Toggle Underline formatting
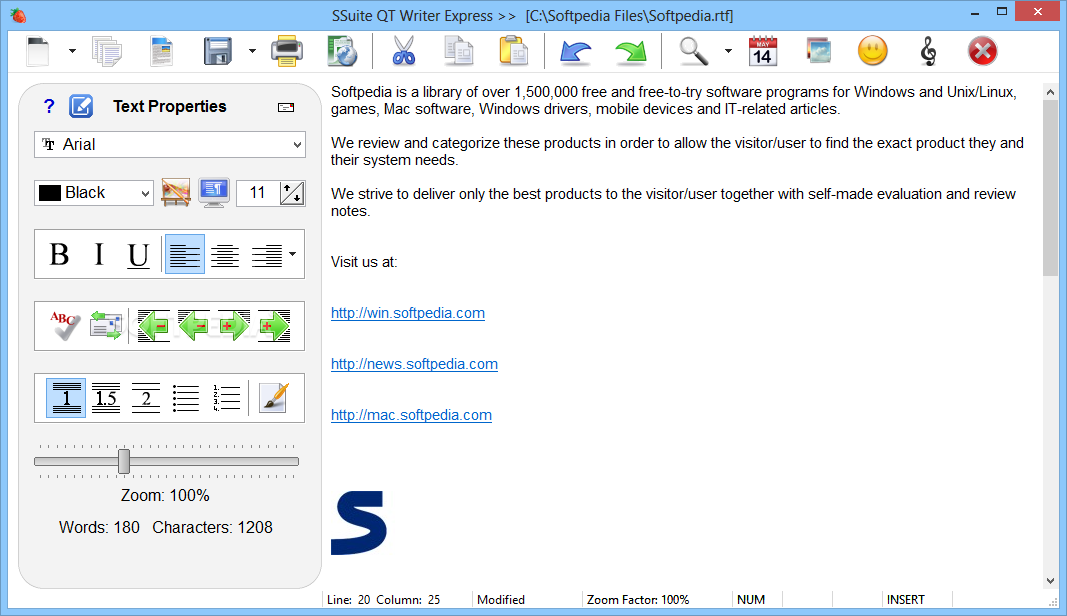The height and width of the screenshot is (616, 1067). coord(138,255)
